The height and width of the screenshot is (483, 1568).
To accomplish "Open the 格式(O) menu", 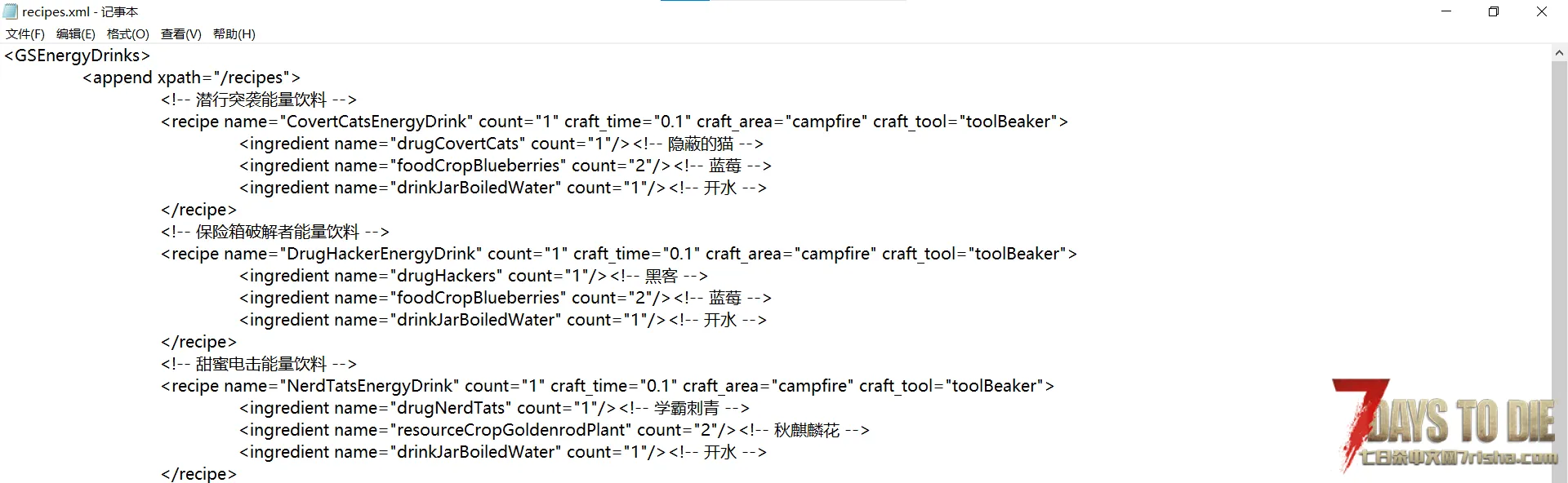I will coord(127,33).
